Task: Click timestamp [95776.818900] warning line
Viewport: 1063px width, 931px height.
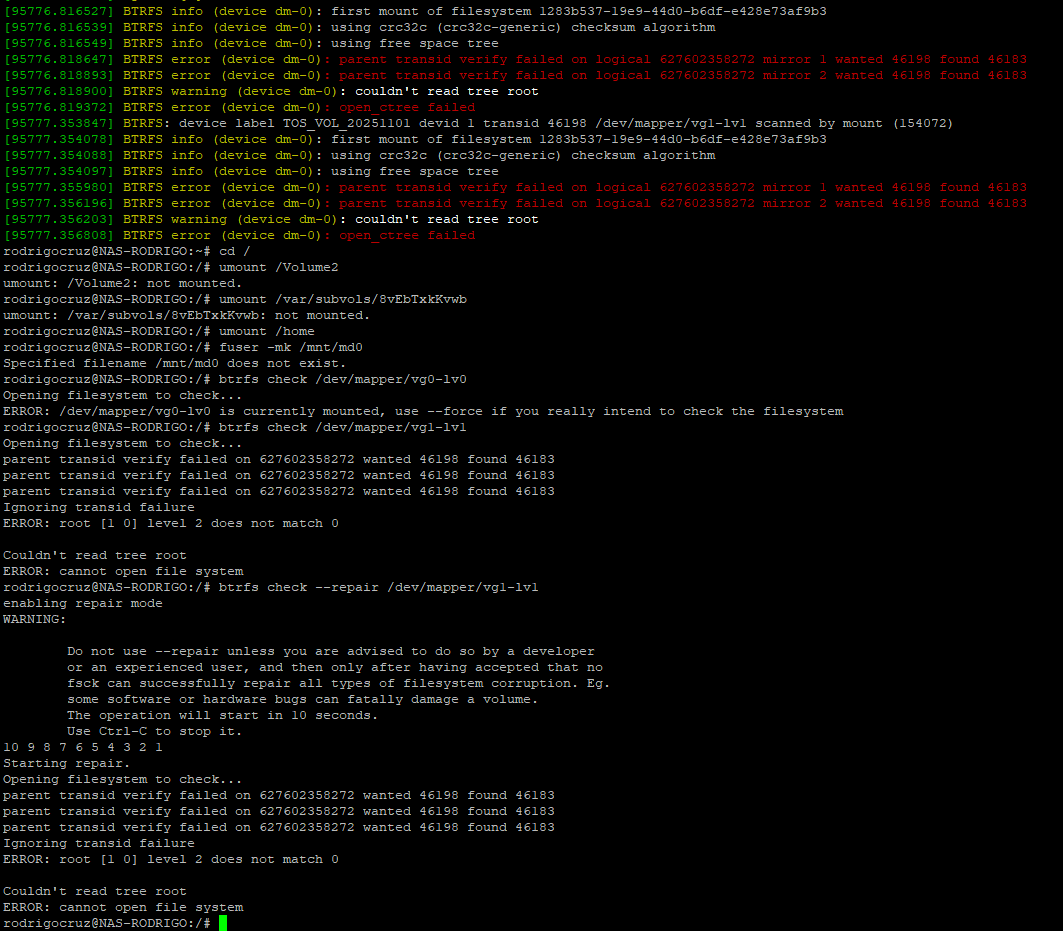Action: pyautogui.click(x=271, y=92)
